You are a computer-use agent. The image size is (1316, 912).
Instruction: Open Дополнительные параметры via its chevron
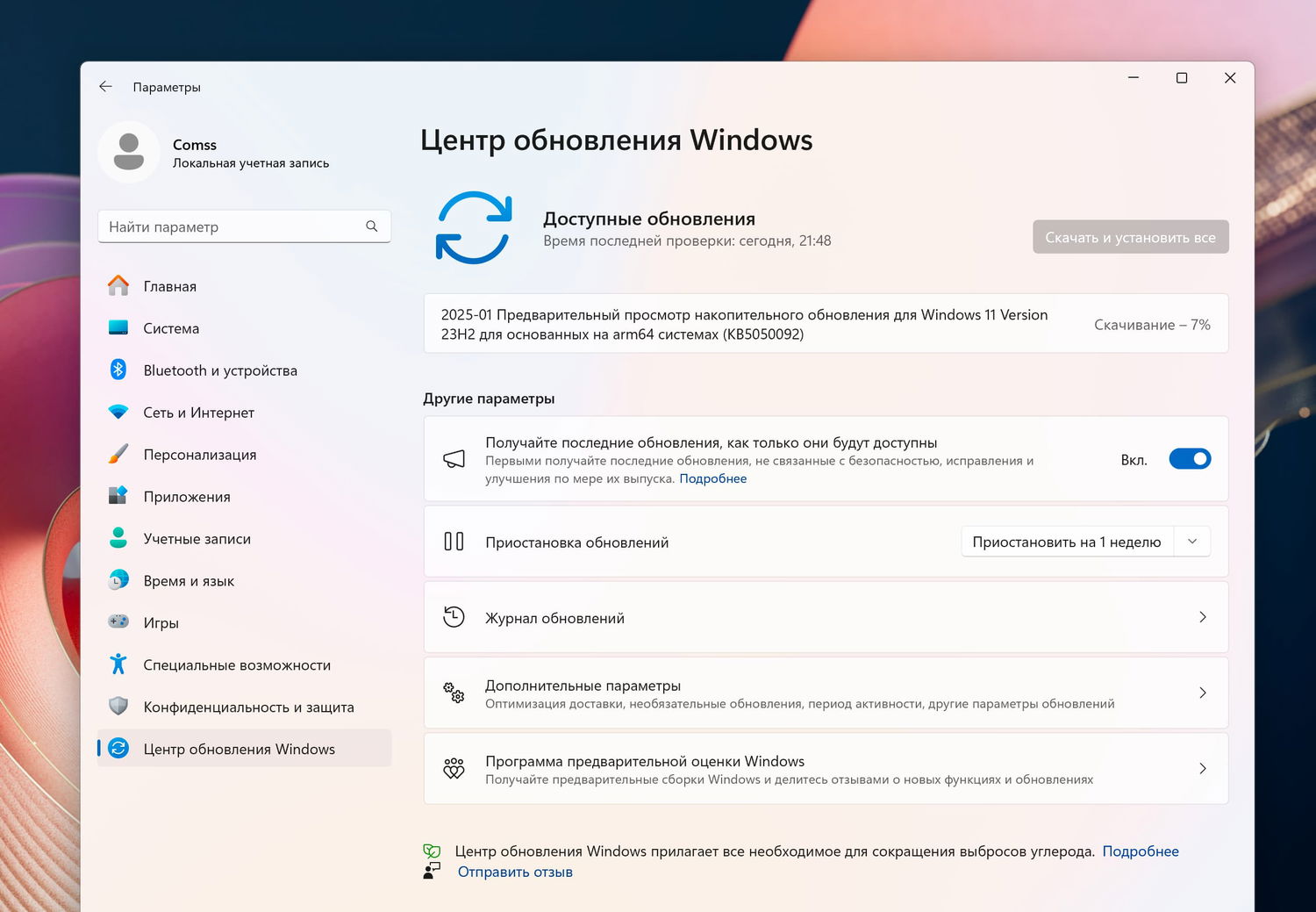coord(1203,693)
